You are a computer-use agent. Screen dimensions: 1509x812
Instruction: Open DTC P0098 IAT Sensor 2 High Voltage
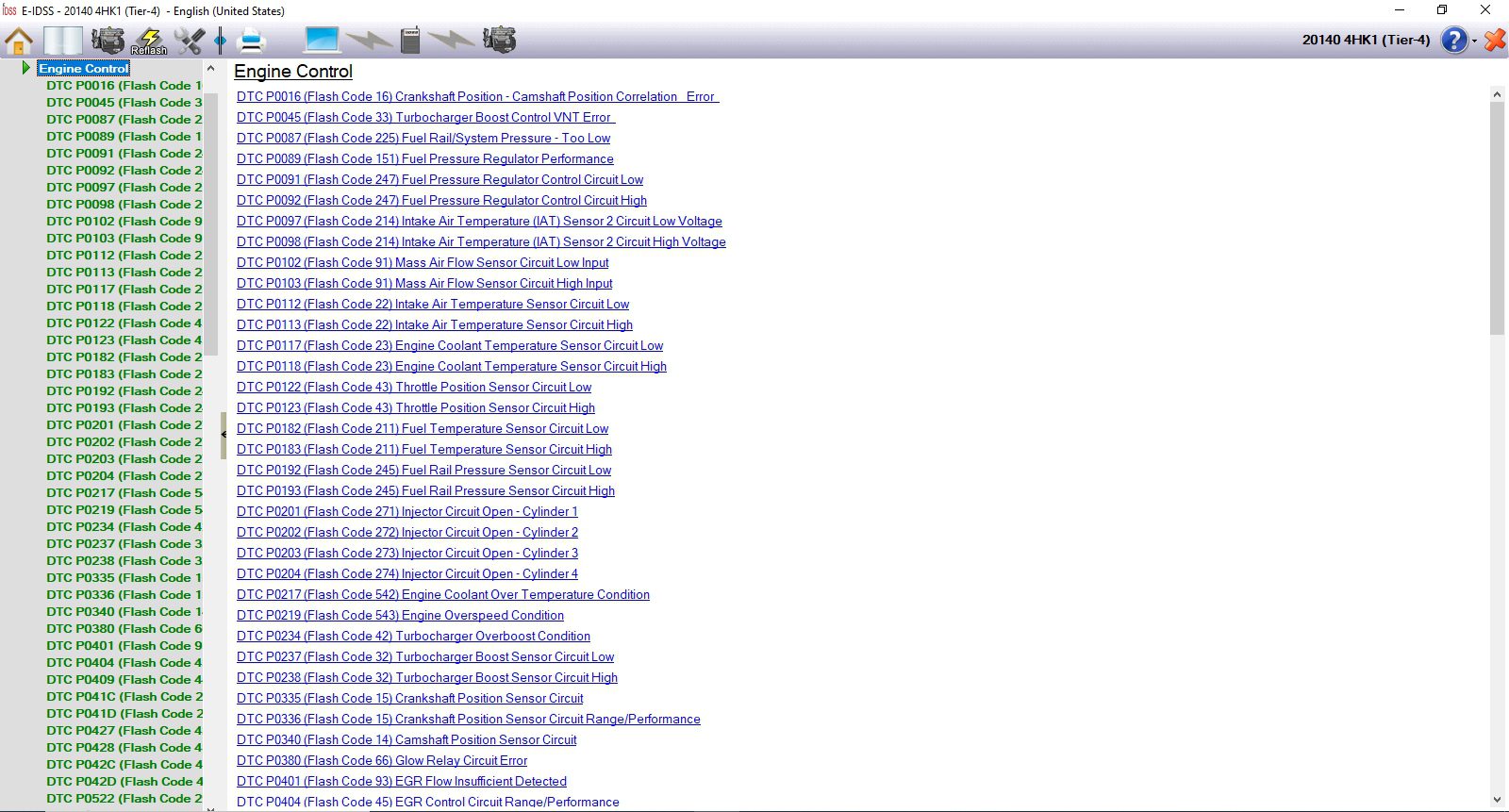[481, 241]
